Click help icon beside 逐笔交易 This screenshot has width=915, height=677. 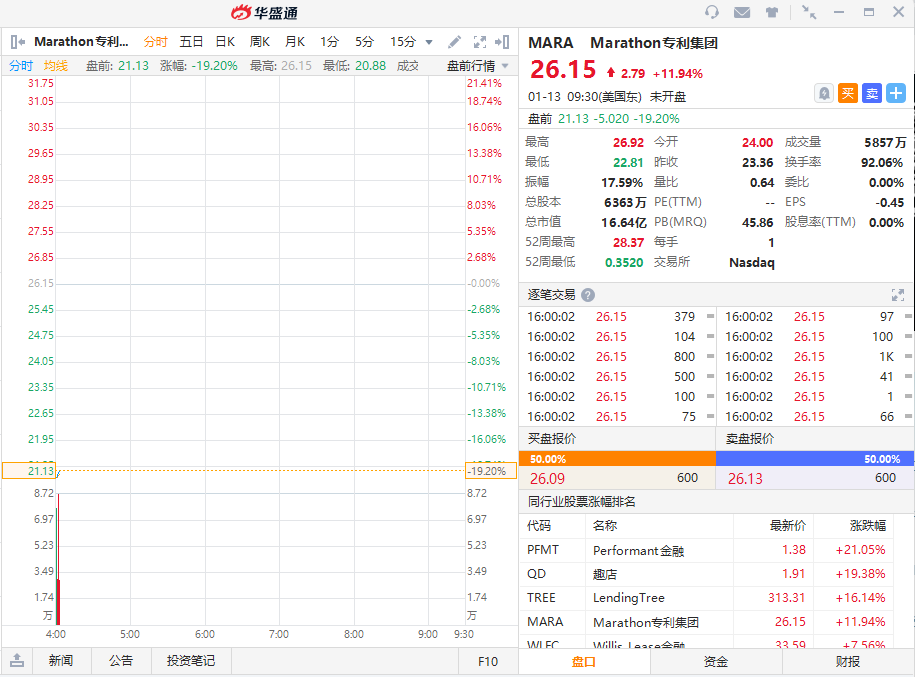pyautogui.click(x=588, y=295)
